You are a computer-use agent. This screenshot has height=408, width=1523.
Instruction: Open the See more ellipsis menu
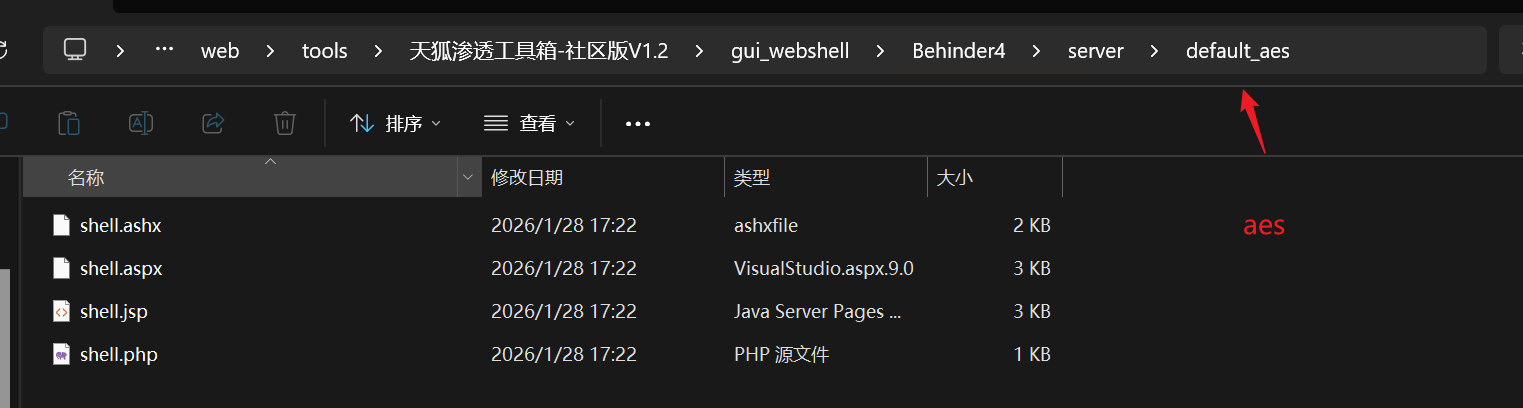(x=638, y=124)
